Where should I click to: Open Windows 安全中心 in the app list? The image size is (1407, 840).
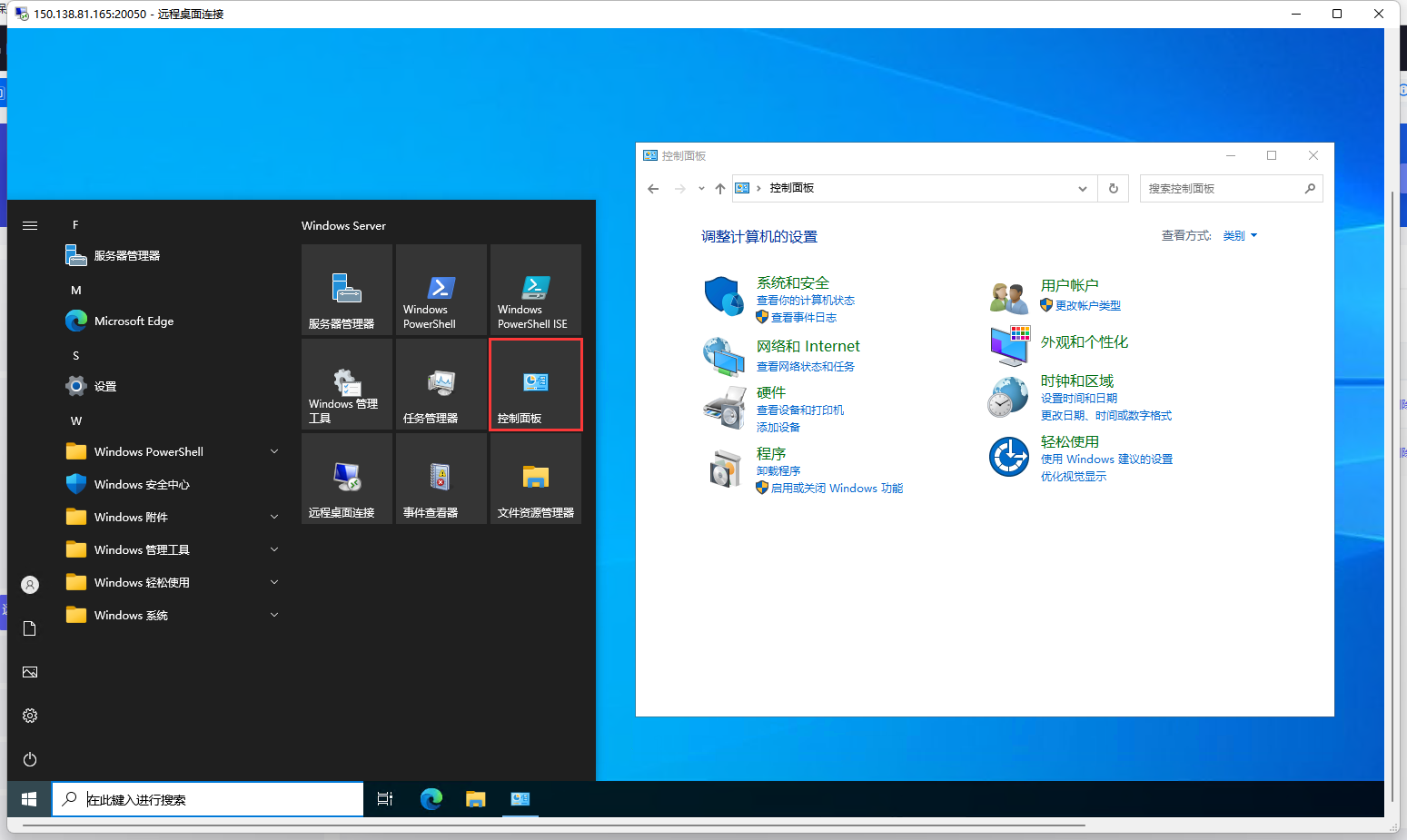point(173,484)
